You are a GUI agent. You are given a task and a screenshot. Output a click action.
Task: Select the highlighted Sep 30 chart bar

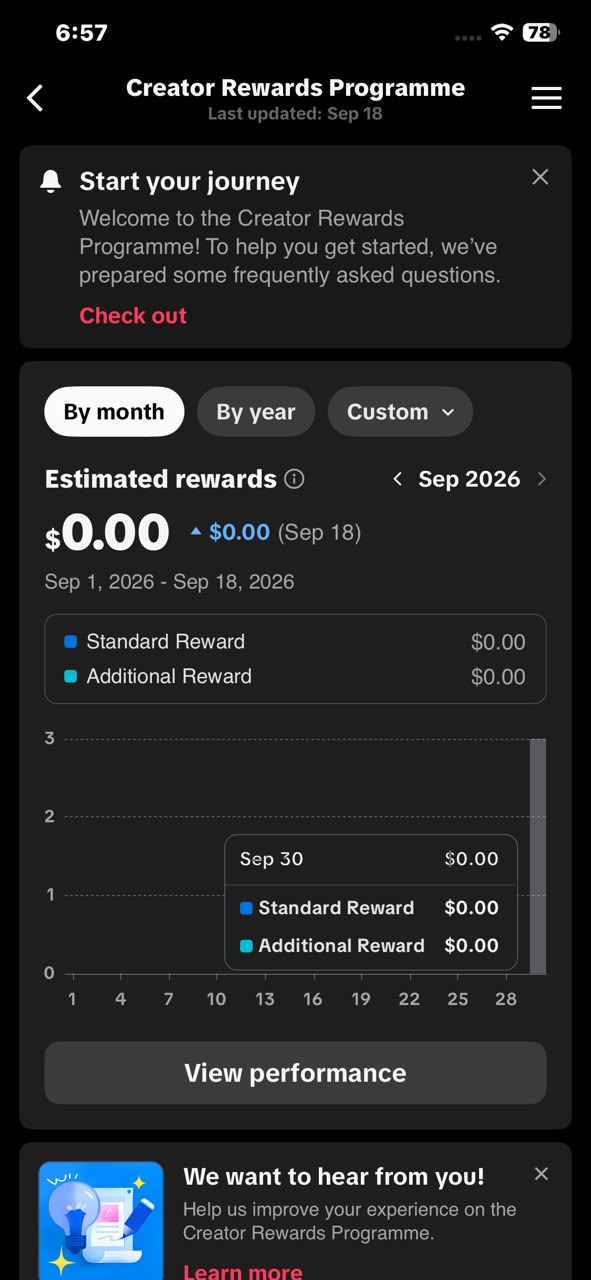(x=538, y=856)
